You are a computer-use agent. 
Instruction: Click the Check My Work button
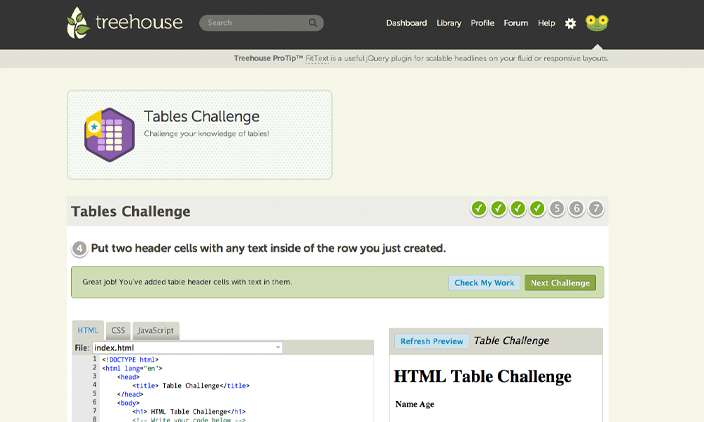coord(484,283)
